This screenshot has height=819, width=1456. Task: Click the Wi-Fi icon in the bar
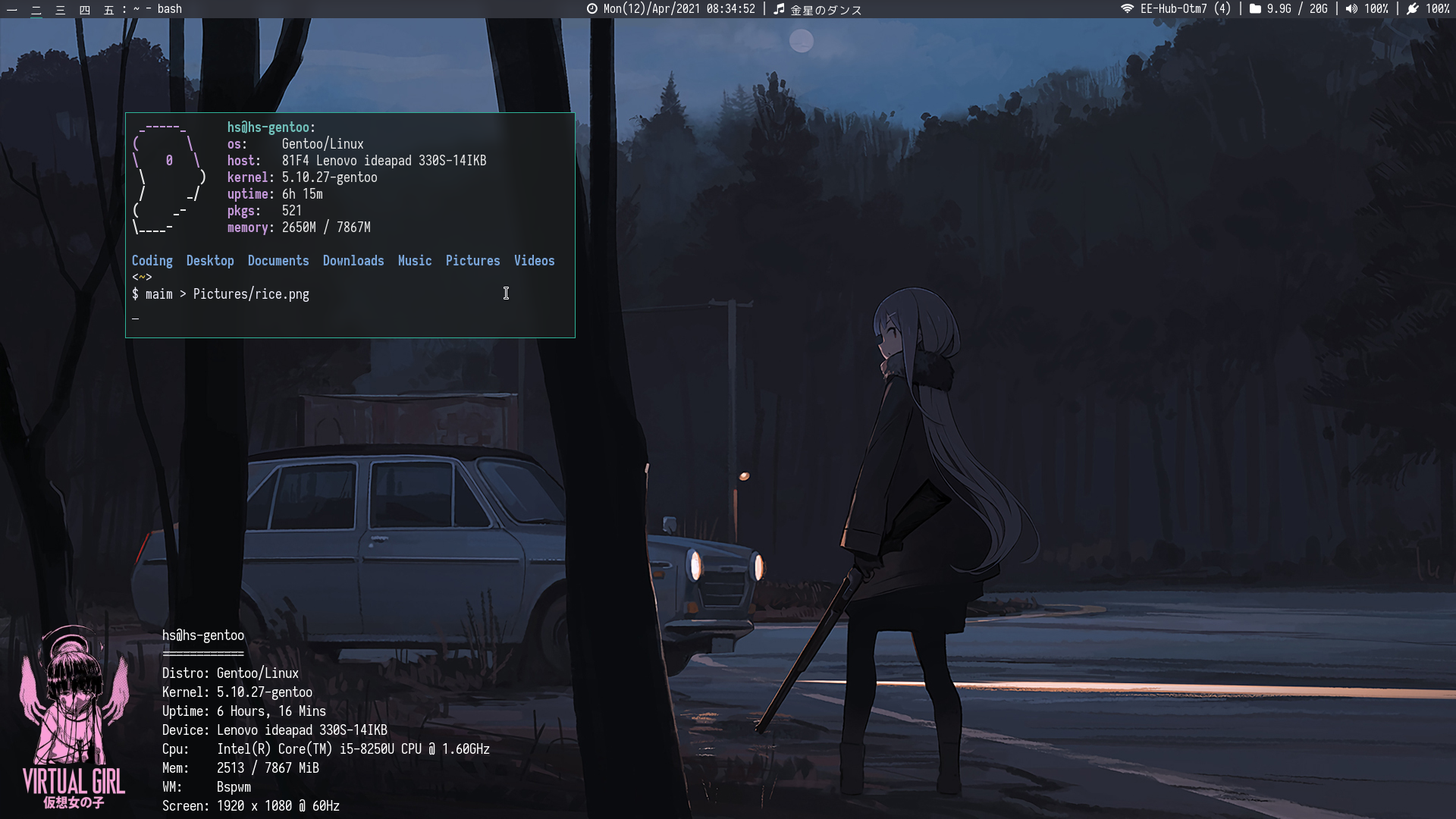pyautogui.click(x=1127, y=9)
